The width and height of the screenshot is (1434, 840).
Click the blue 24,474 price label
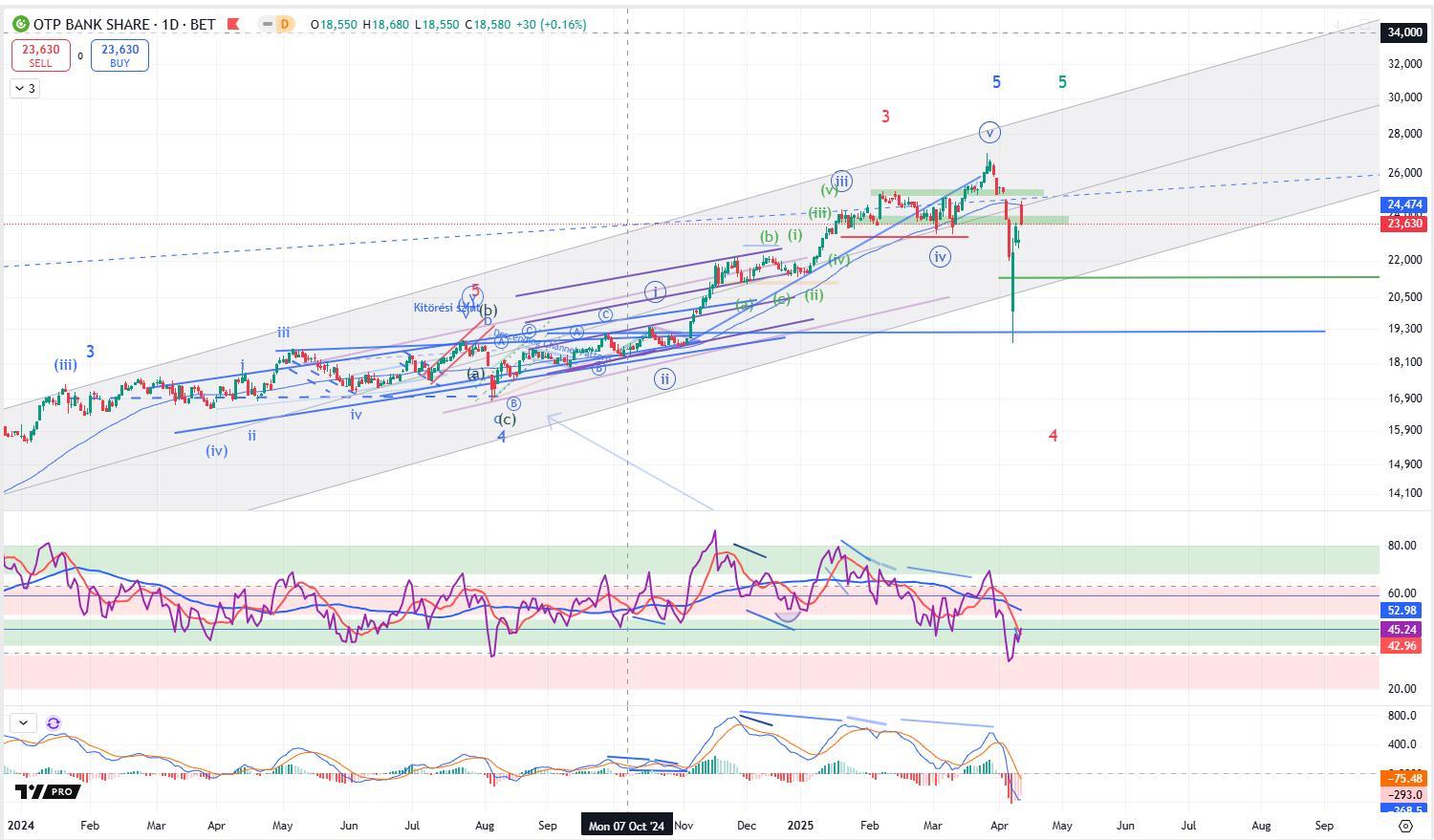[x=1404, y=205]
